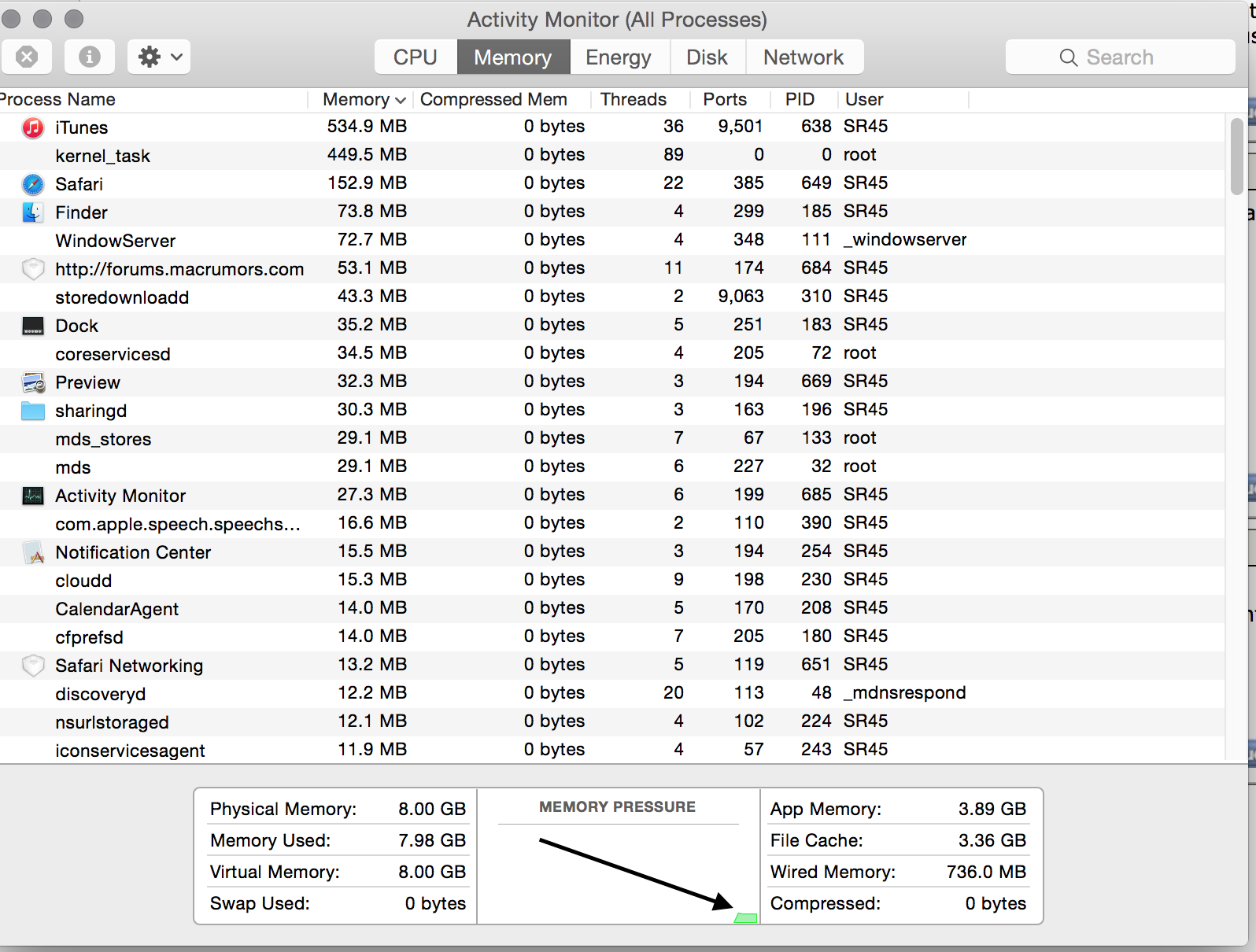This screenshot has width=1256, height=952.
Task: Click the Memory Used 7.98 GB value
Action: [x=432, y=840]
